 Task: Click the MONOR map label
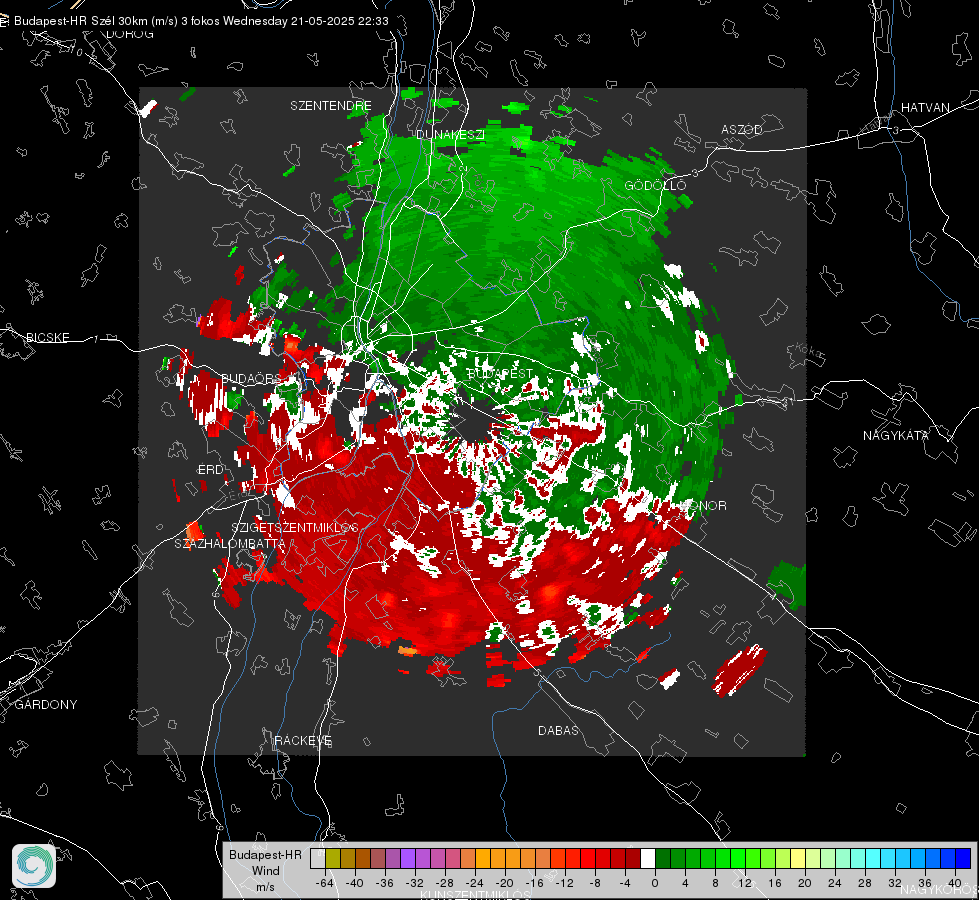704,505
